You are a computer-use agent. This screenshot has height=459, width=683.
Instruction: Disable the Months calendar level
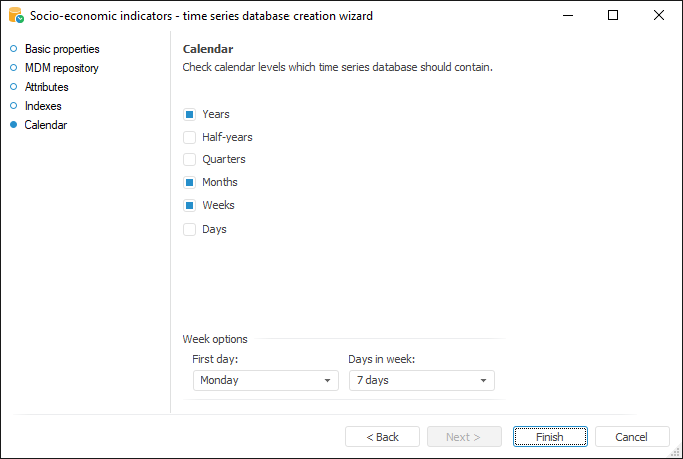pyautogui.click(x=189, y=182)
